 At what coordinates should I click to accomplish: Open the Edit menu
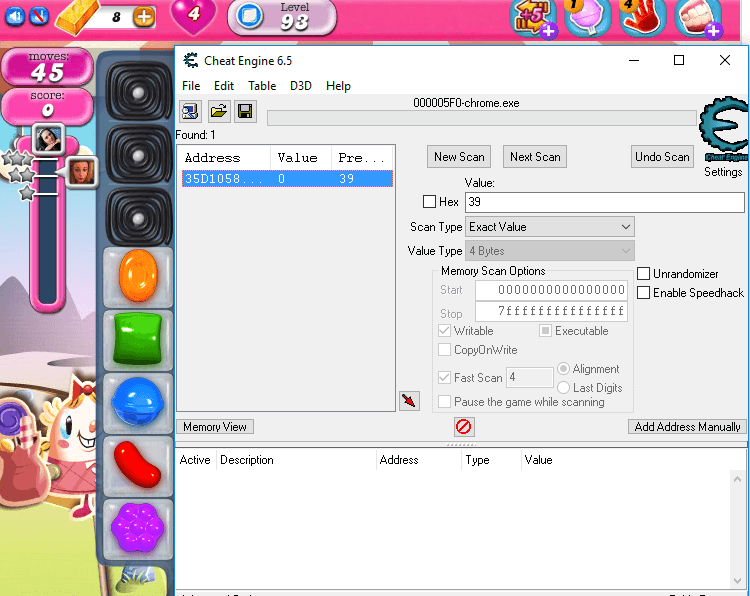tap(224, 86)
